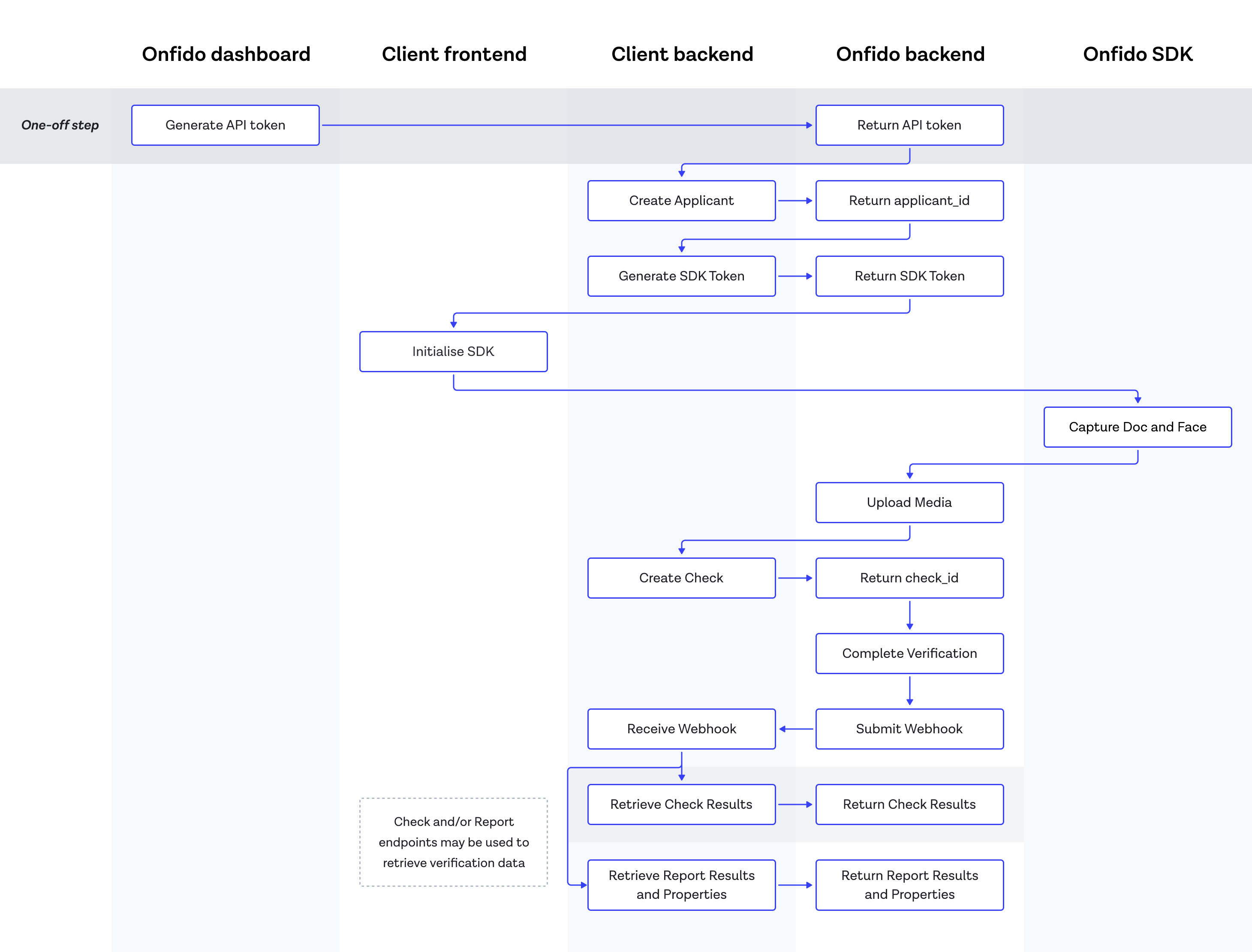The width and height of the screenshot is (1252, 952).
Task: Select the Create Check step
Action: [681, 578]
